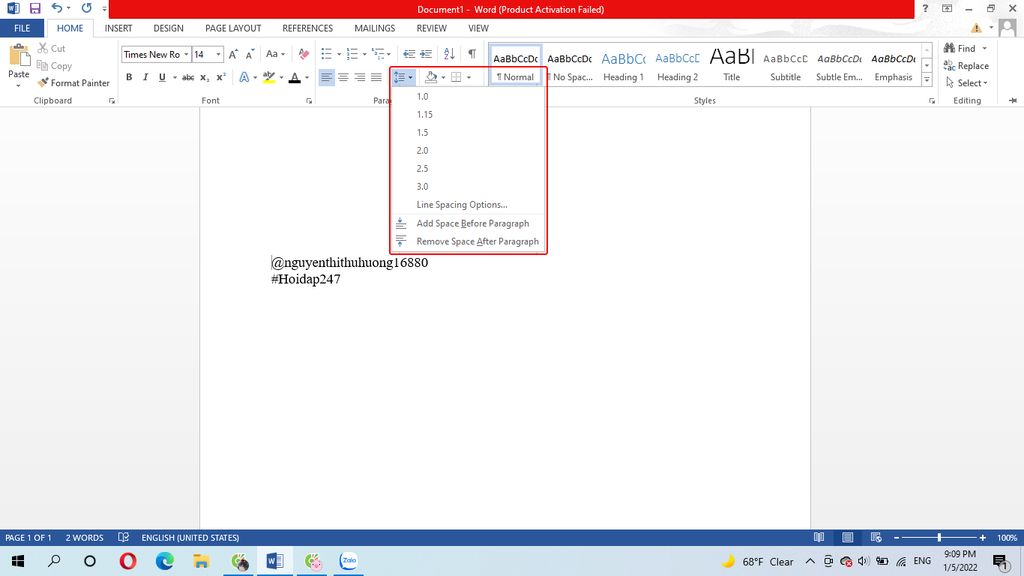Click the Line and Paragraph Spacing icon
This screenshot has width=1024, height=576.
(x=400, y=77)
